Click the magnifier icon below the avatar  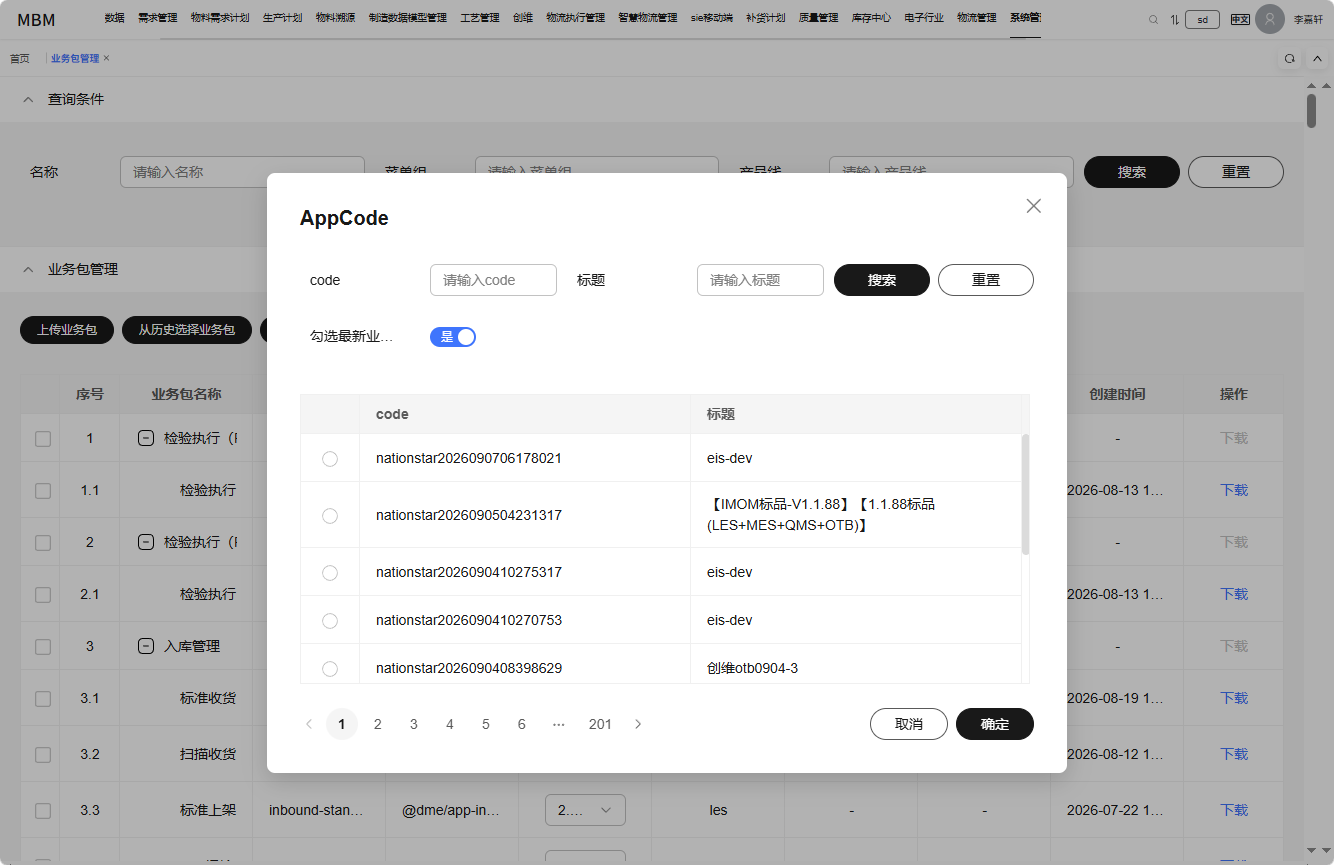1289,58
